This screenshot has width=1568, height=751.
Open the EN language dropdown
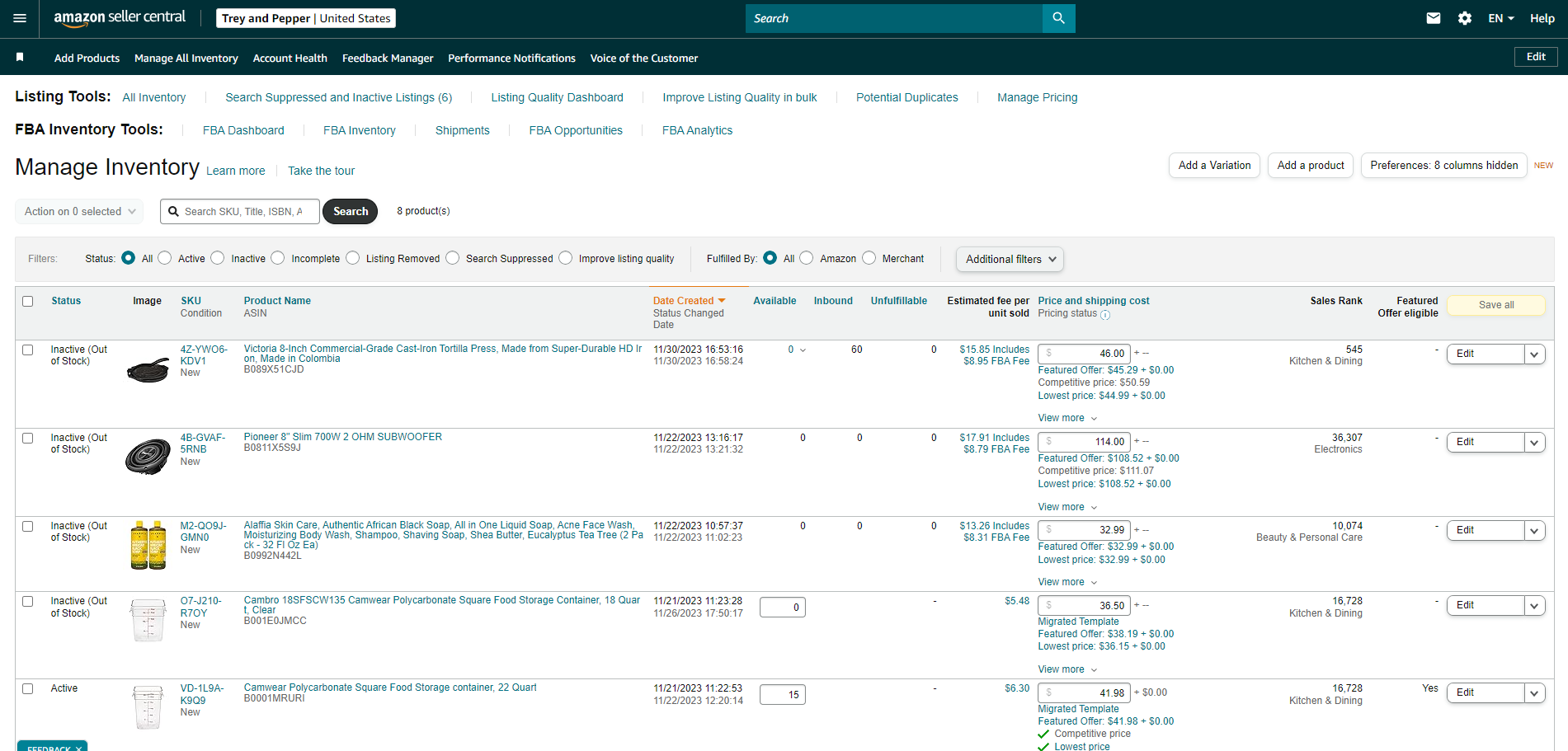click(1501, 18)
